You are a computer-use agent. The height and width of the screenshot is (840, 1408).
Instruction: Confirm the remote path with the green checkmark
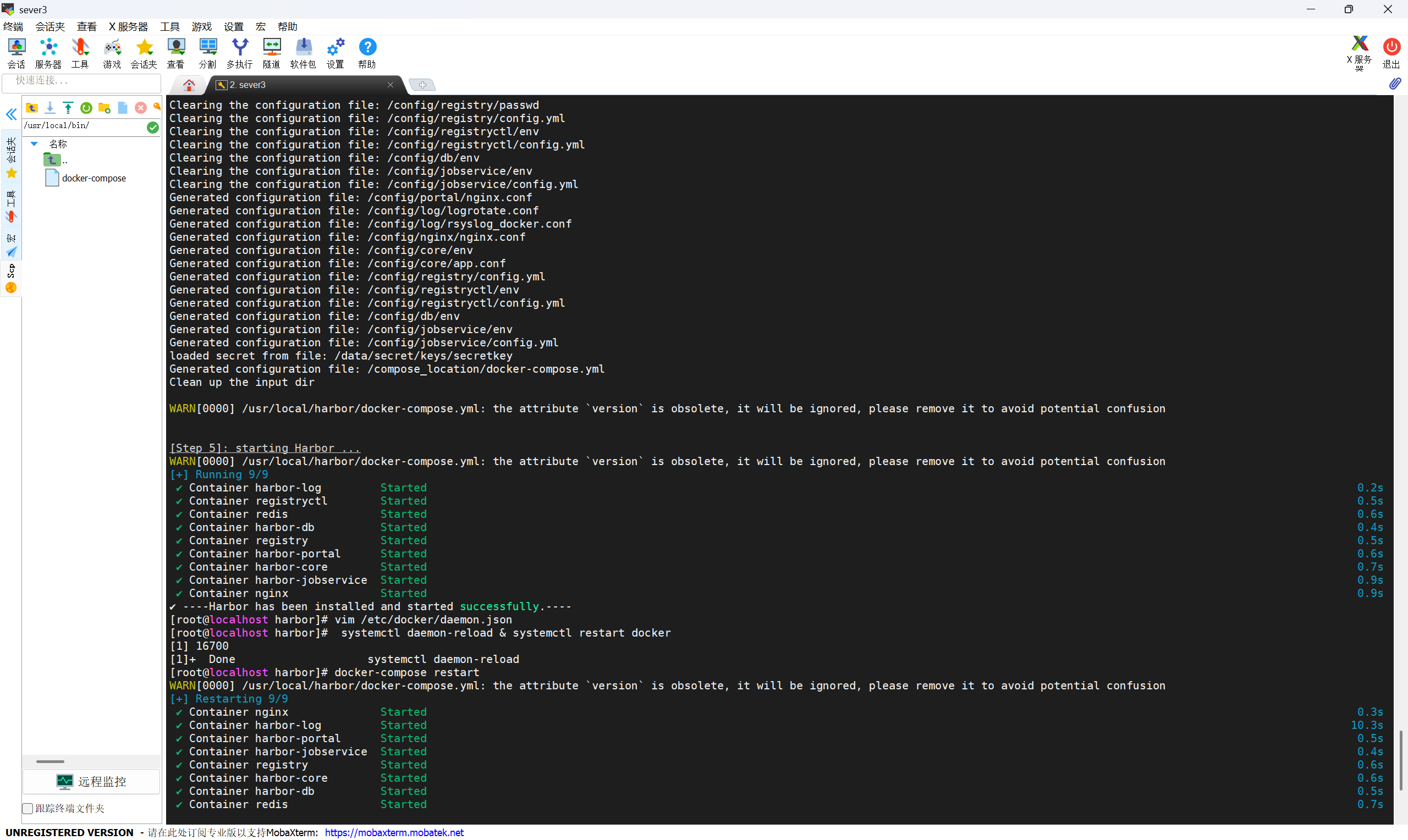[152, 127]
